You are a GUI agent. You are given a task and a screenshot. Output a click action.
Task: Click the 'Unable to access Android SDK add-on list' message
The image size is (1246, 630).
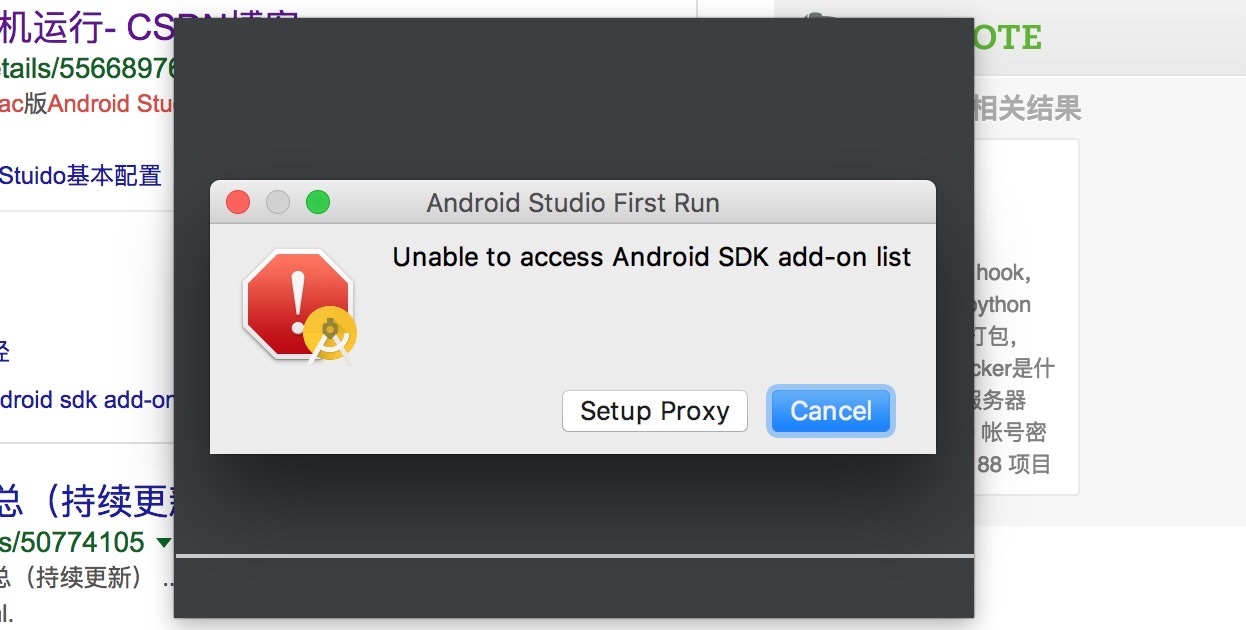[651, 257]
